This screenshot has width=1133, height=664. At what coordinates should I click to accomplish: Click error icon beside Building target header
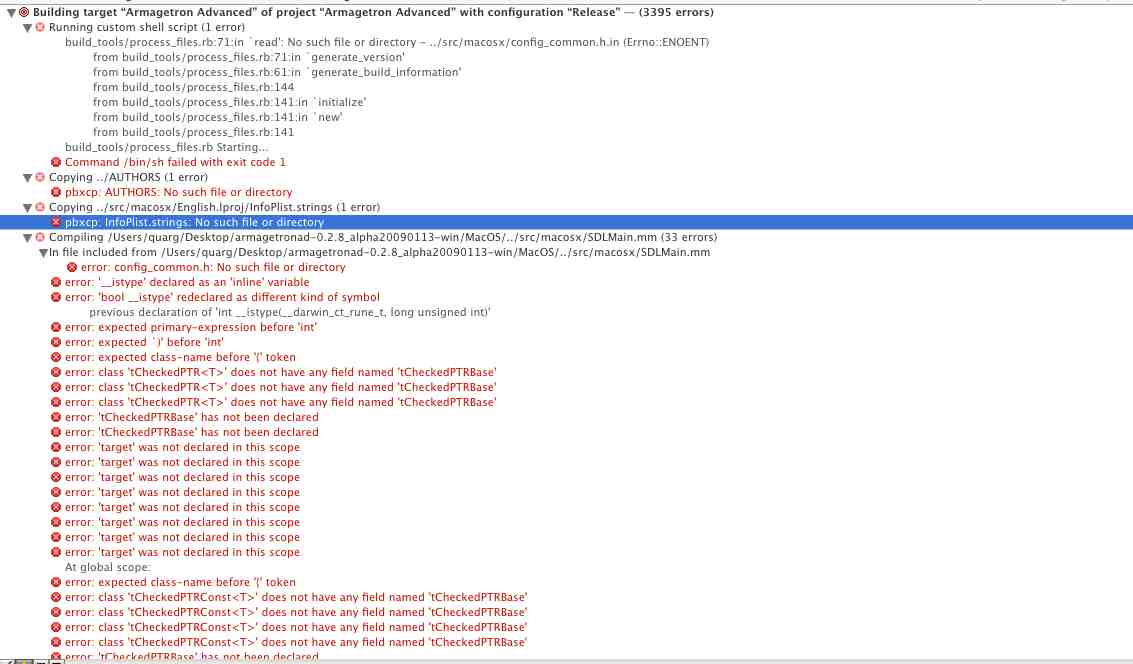pos(24,12)
